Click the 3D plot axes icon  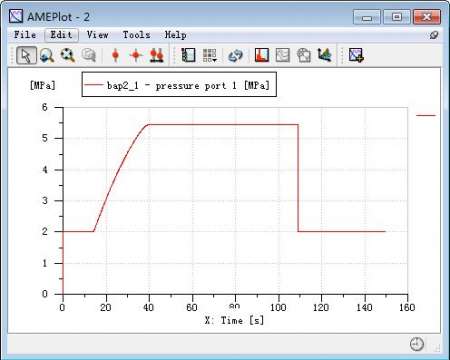click(x=324, y=55)
